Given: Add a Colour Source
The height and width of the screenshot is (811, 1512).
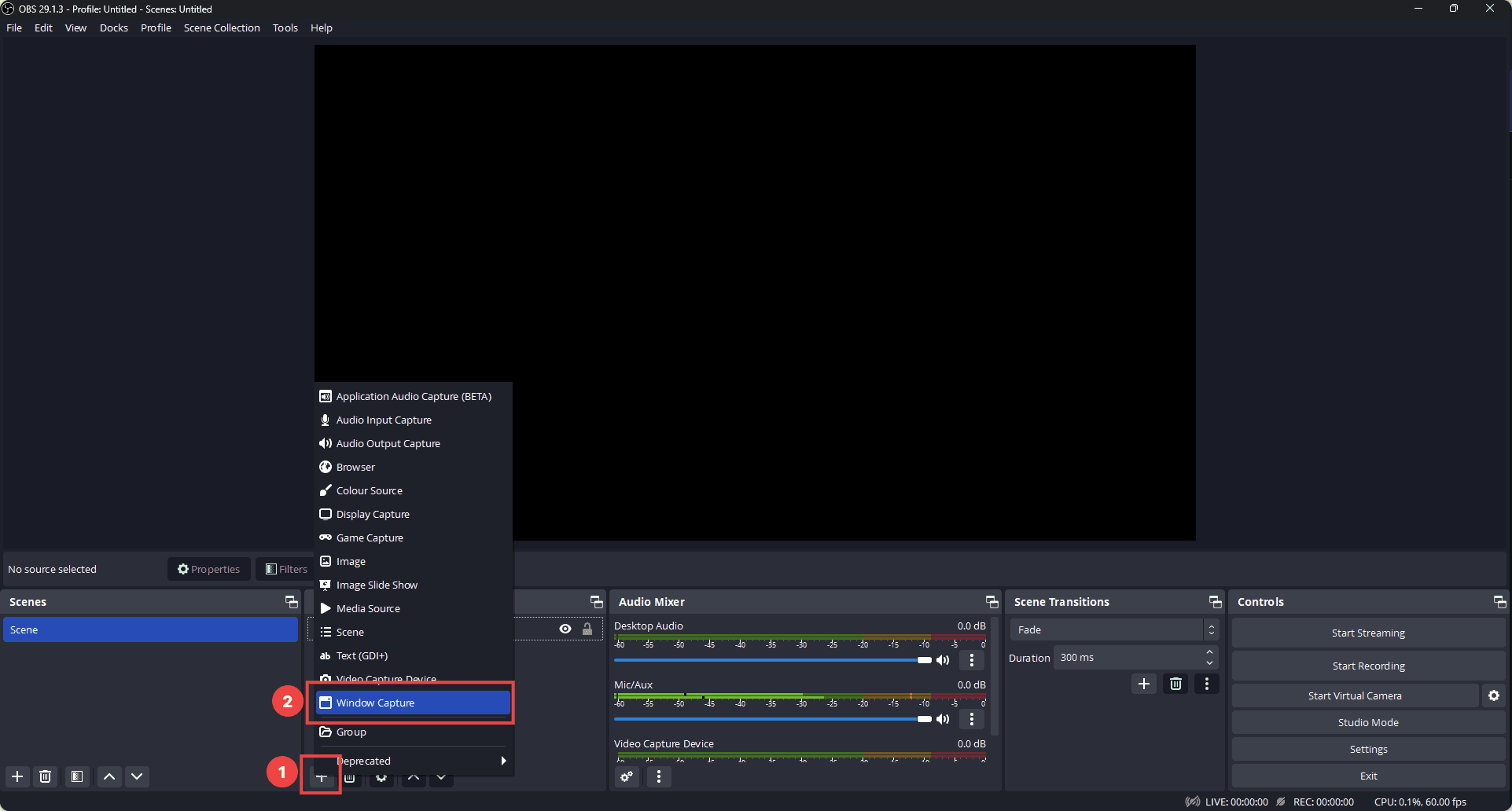Looking at the screenshot, I should click(x=414, y=490).
